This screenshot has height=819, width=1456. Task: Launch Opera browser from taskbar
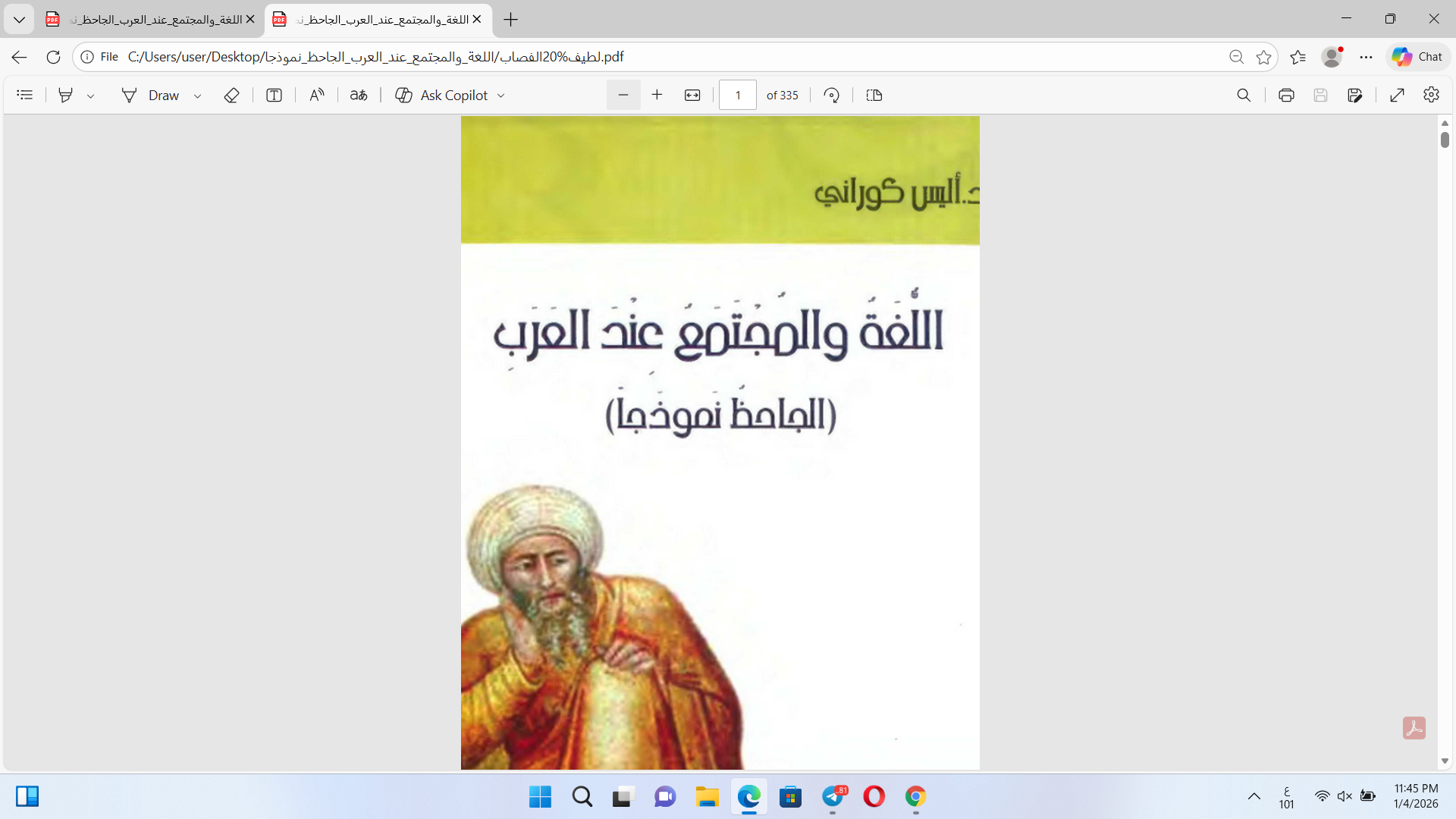(x=874, y=797)
